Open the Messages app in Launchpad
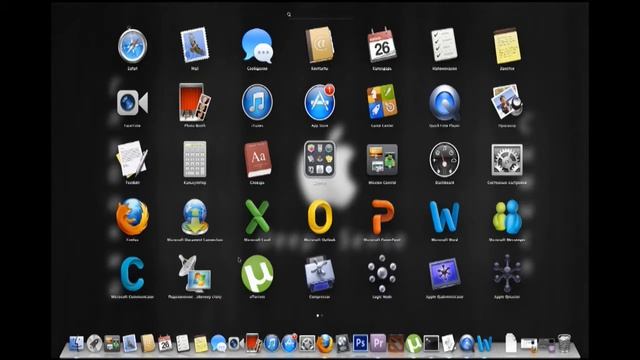The image size is (640, 360). [257, 45]
